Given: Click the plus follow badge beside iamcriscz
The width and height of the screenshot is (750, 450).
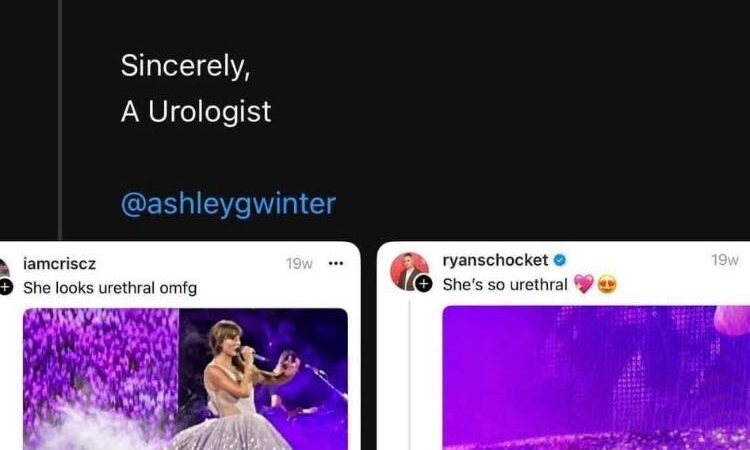Looking at the screenshot, I should [x=4, y=287].
